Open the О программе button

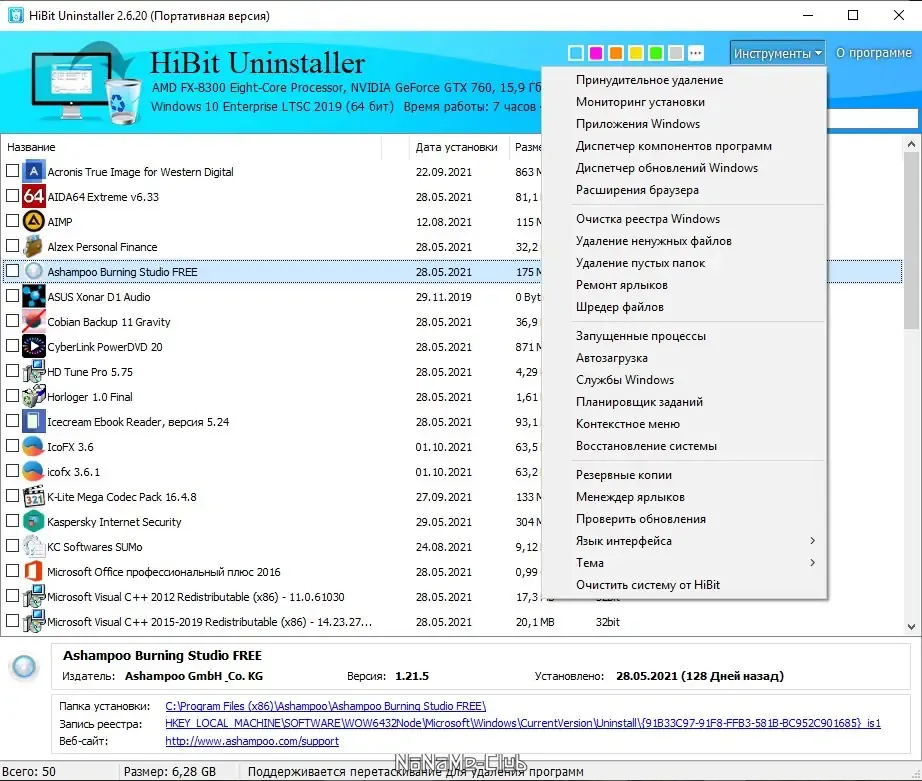874,53
